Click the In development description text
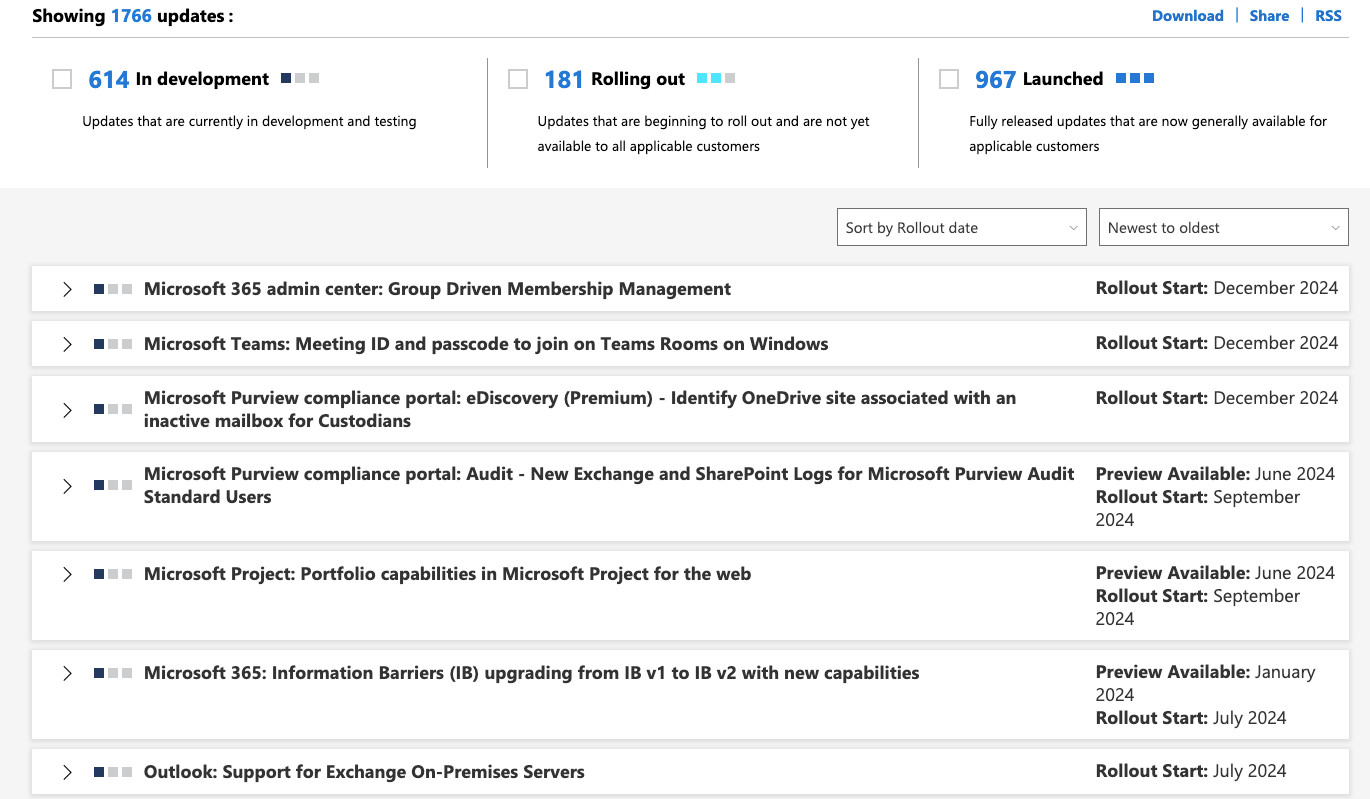1370x799 pixels. [249, 122]
